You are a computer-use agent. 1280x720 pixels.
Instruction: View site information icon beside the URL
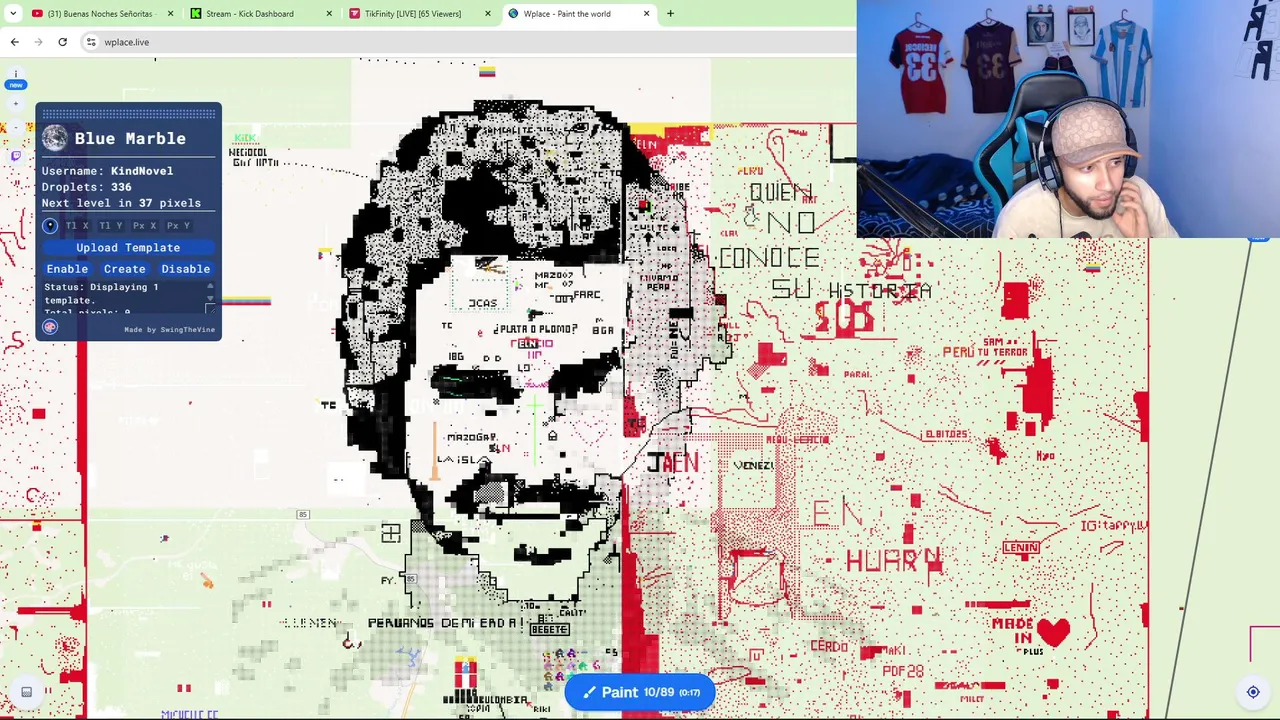[x=91, y=42]
